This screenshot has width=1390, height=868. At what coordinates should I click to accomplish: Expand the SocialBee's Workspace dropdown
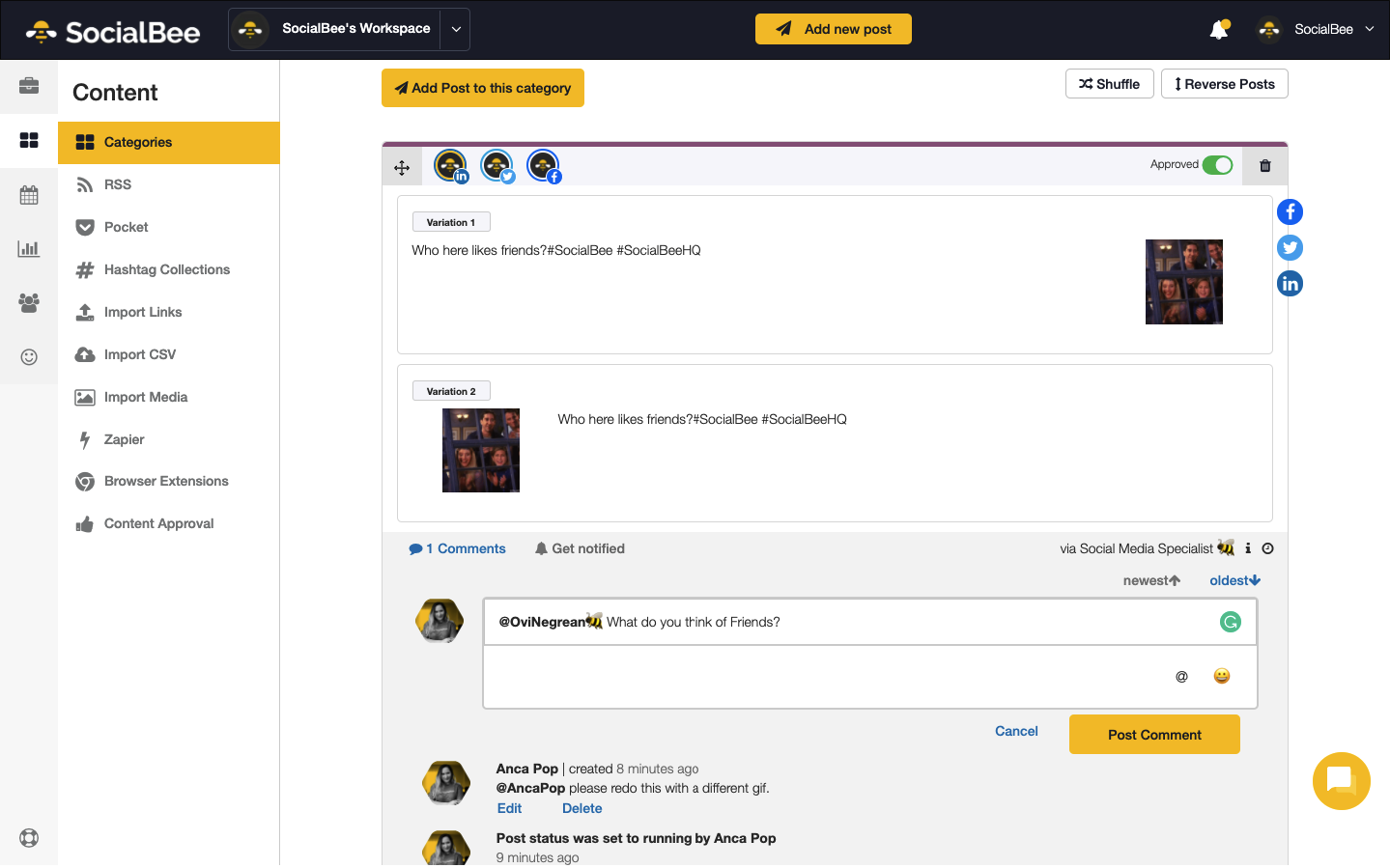[x=456, y=29]
